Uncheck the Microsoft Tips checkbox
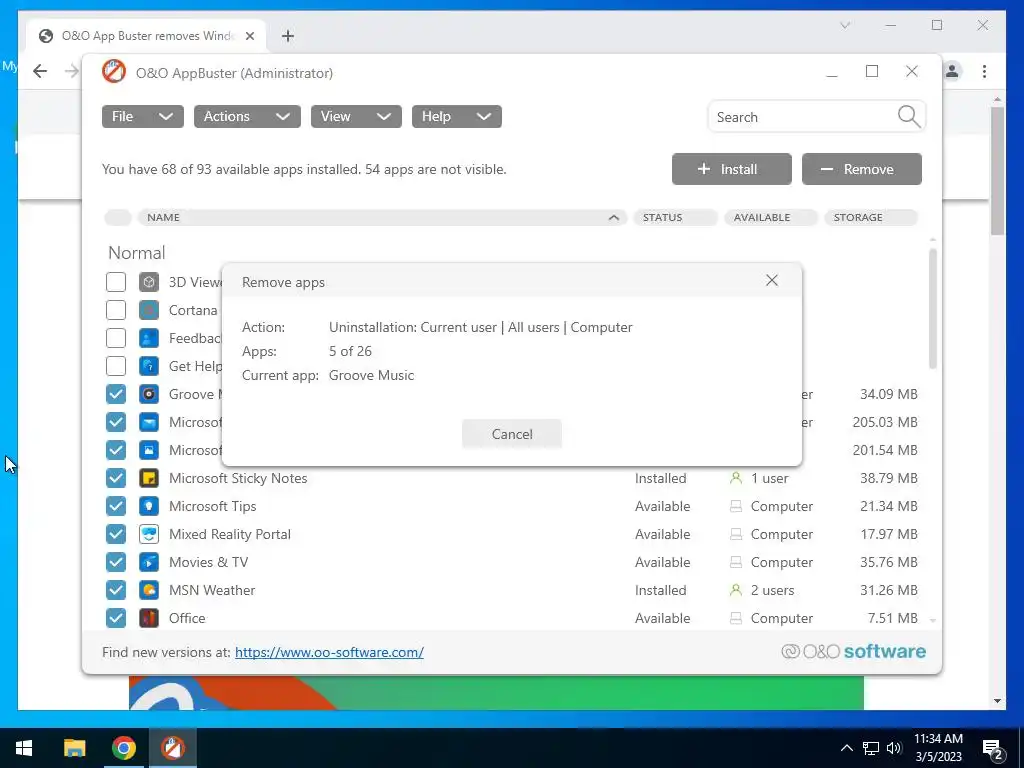The width and height of the screenshot is (1024, 768). pyautogui.click(x=116, y=506)
